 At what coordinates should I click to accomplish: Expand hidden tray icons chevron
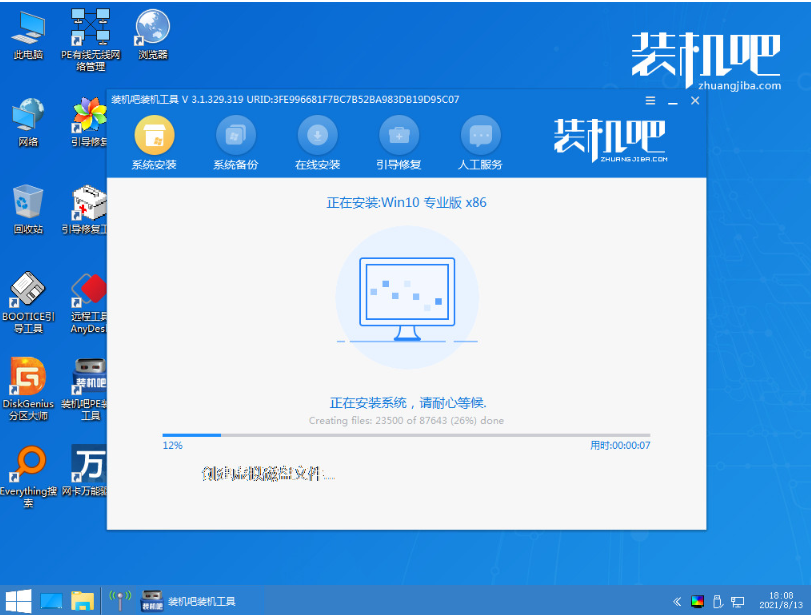click(677, 602)
